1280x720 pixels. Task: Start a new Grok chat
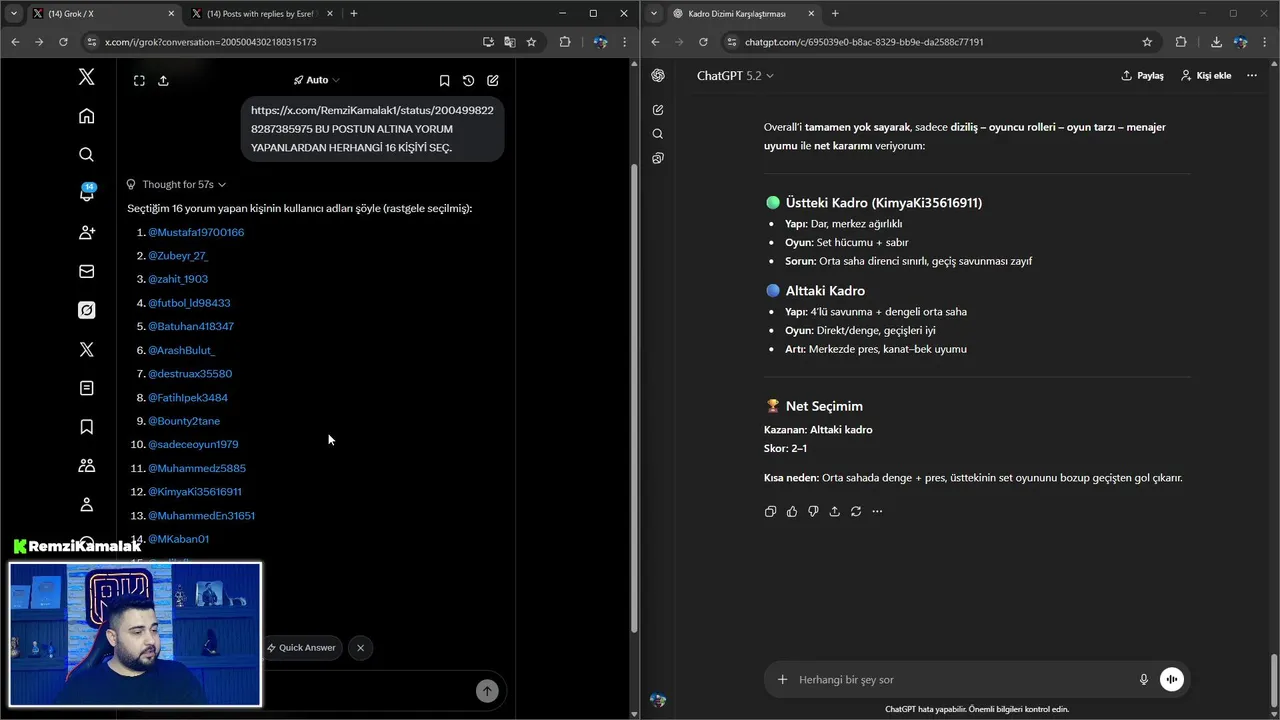click(x=493, y=80)
